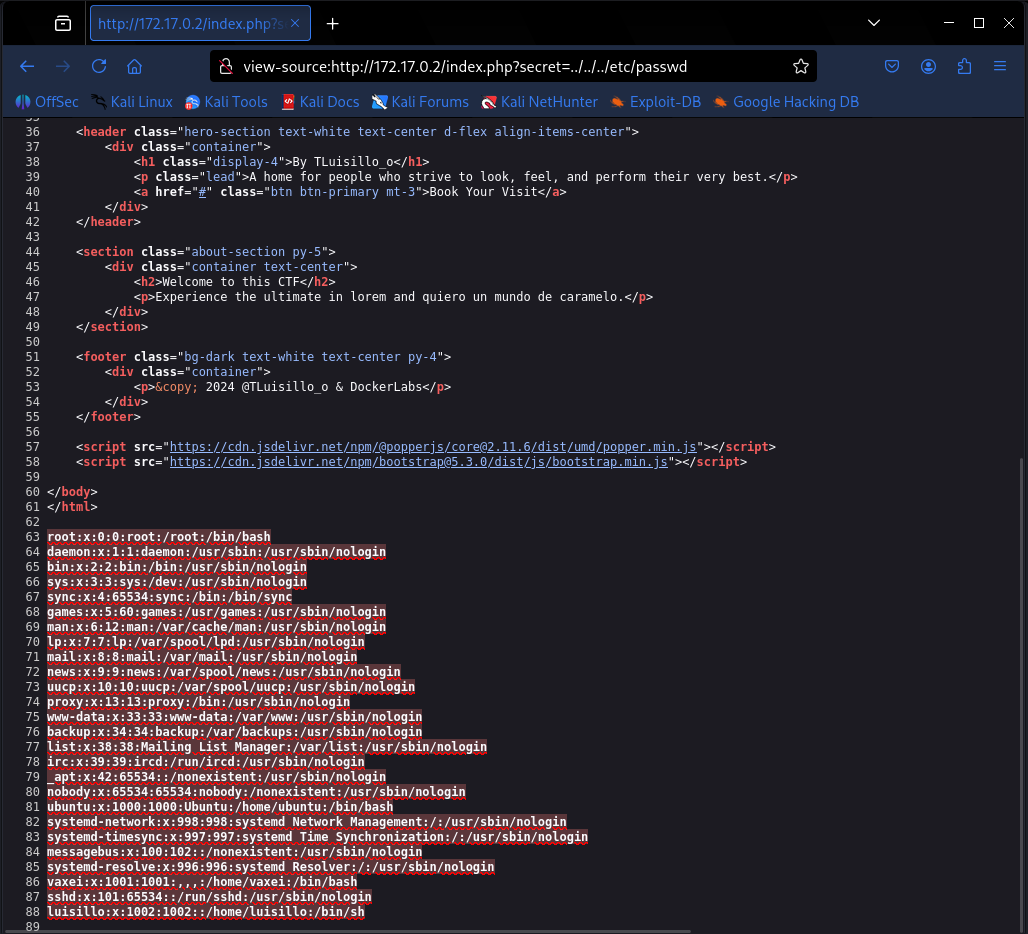Open the extensions puzzle icon
Screen dimensions: 1028x934
pos(964,66)
